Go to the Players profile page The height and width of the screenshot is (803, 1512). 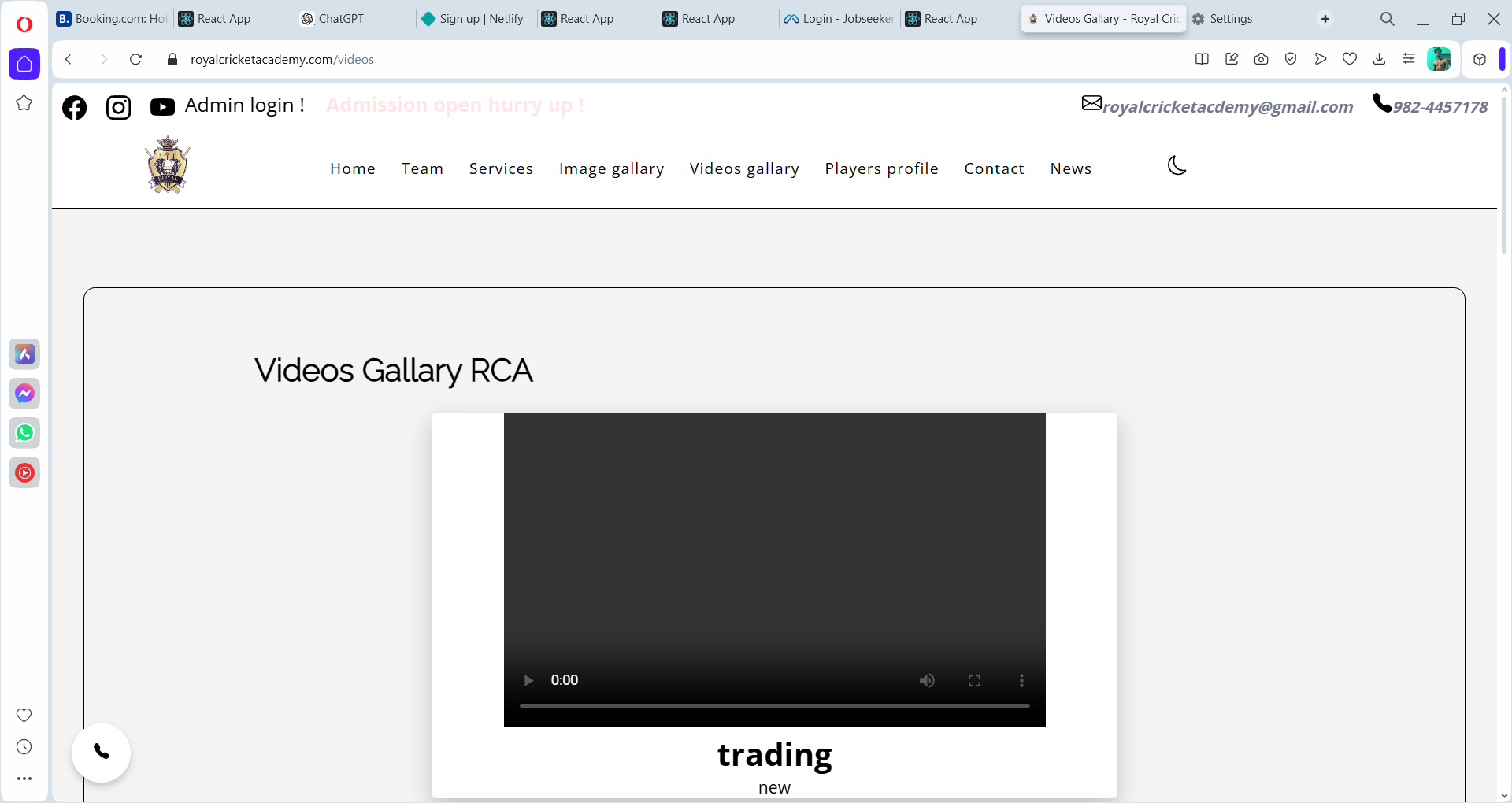point(881,168)
